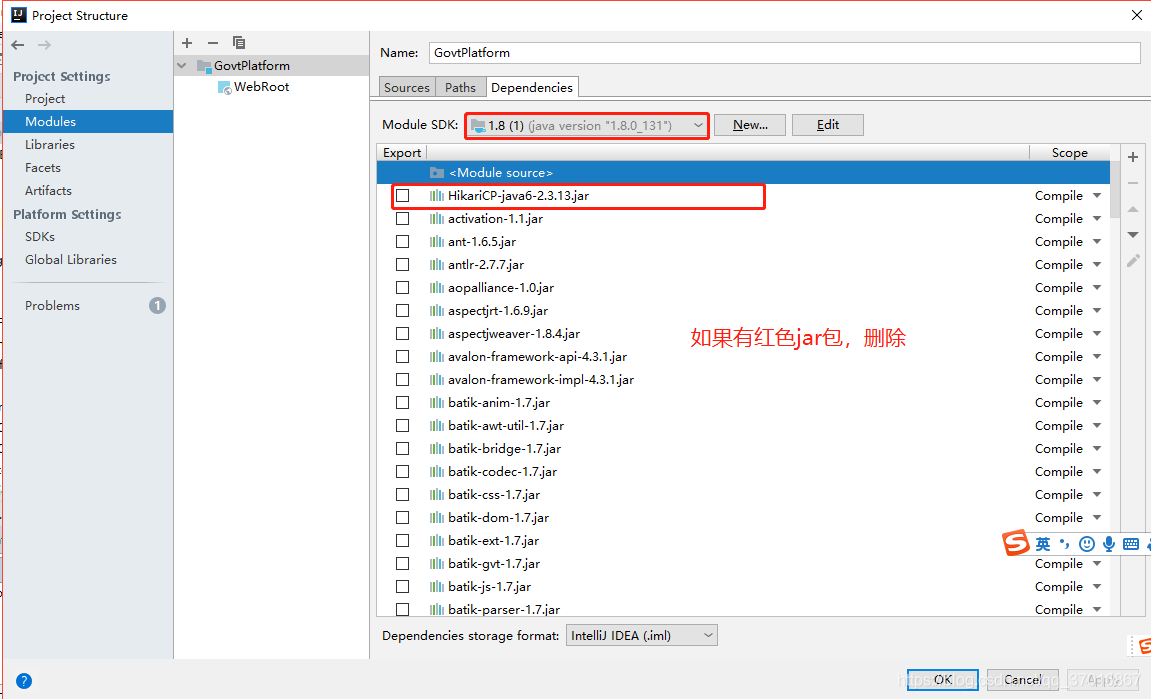Check Export for aopalliance-1.0.jar
Image resolution: width=1151 pixels, height=699 pixels.
(x=402, y=287)
